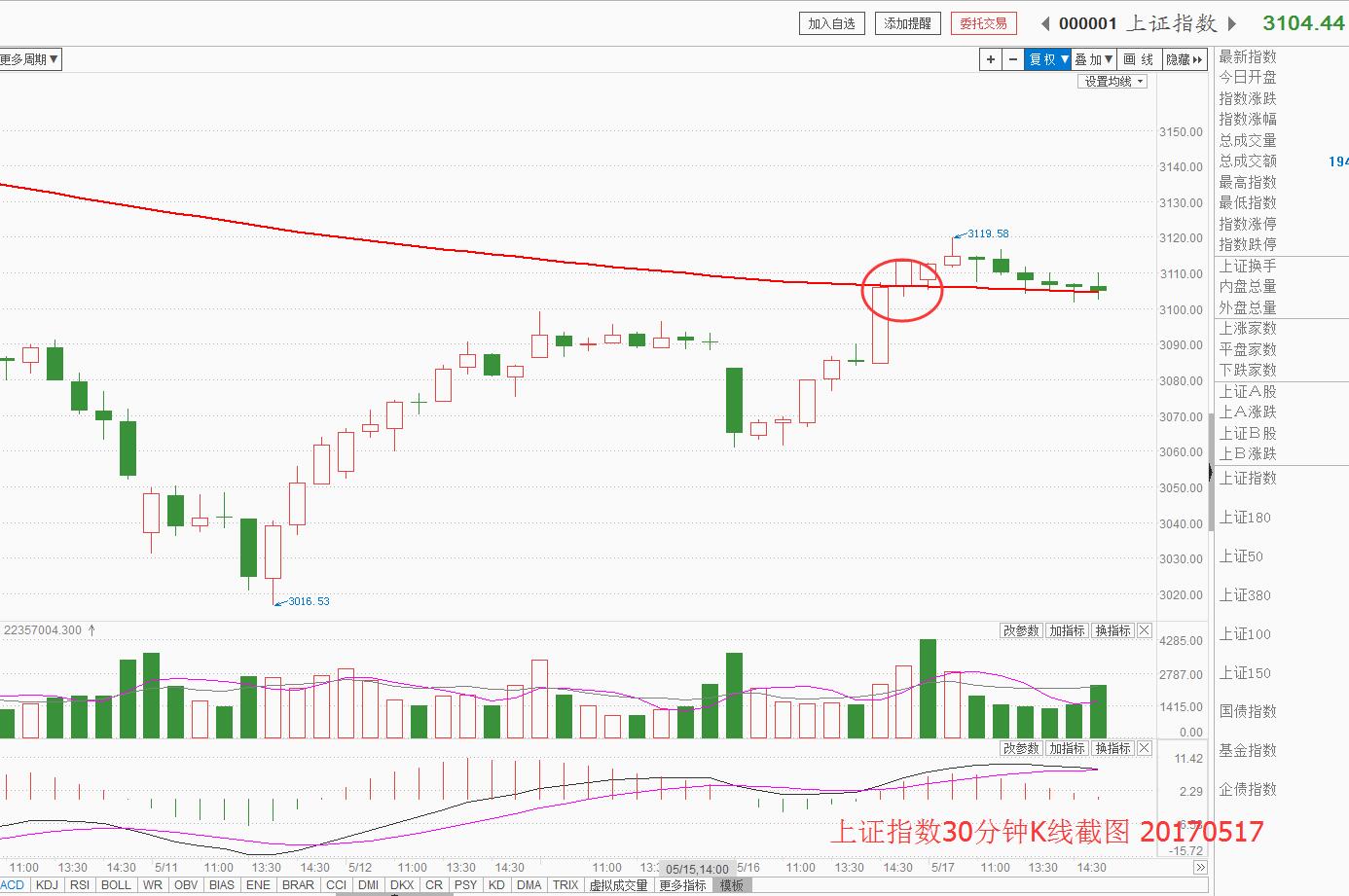Switch to the DMA indicator tab

point(529,885)
